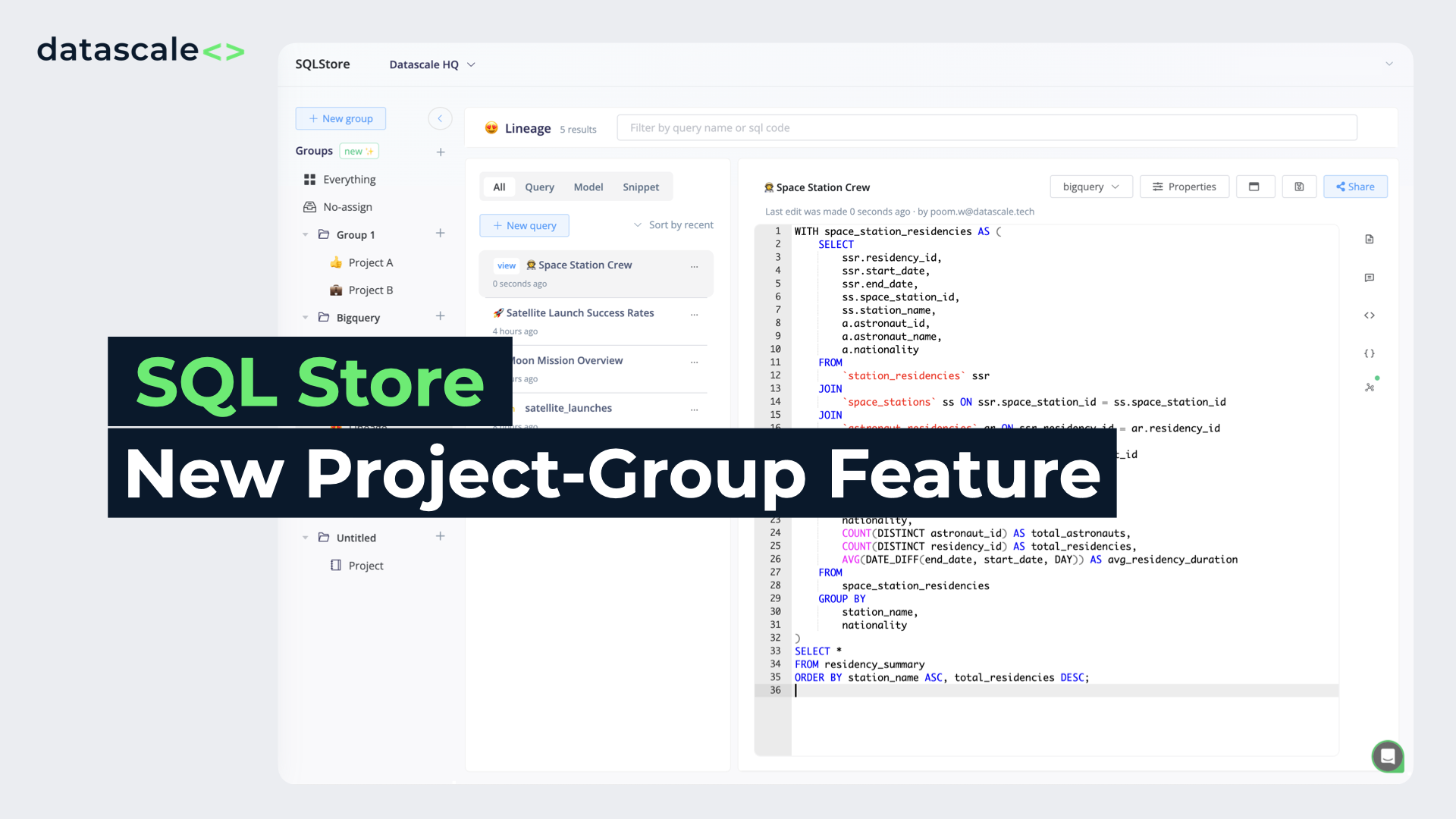Collapse the groups sidebar with arrow button
Viewport: 1456px width, 819px height.
click(440, 118)
